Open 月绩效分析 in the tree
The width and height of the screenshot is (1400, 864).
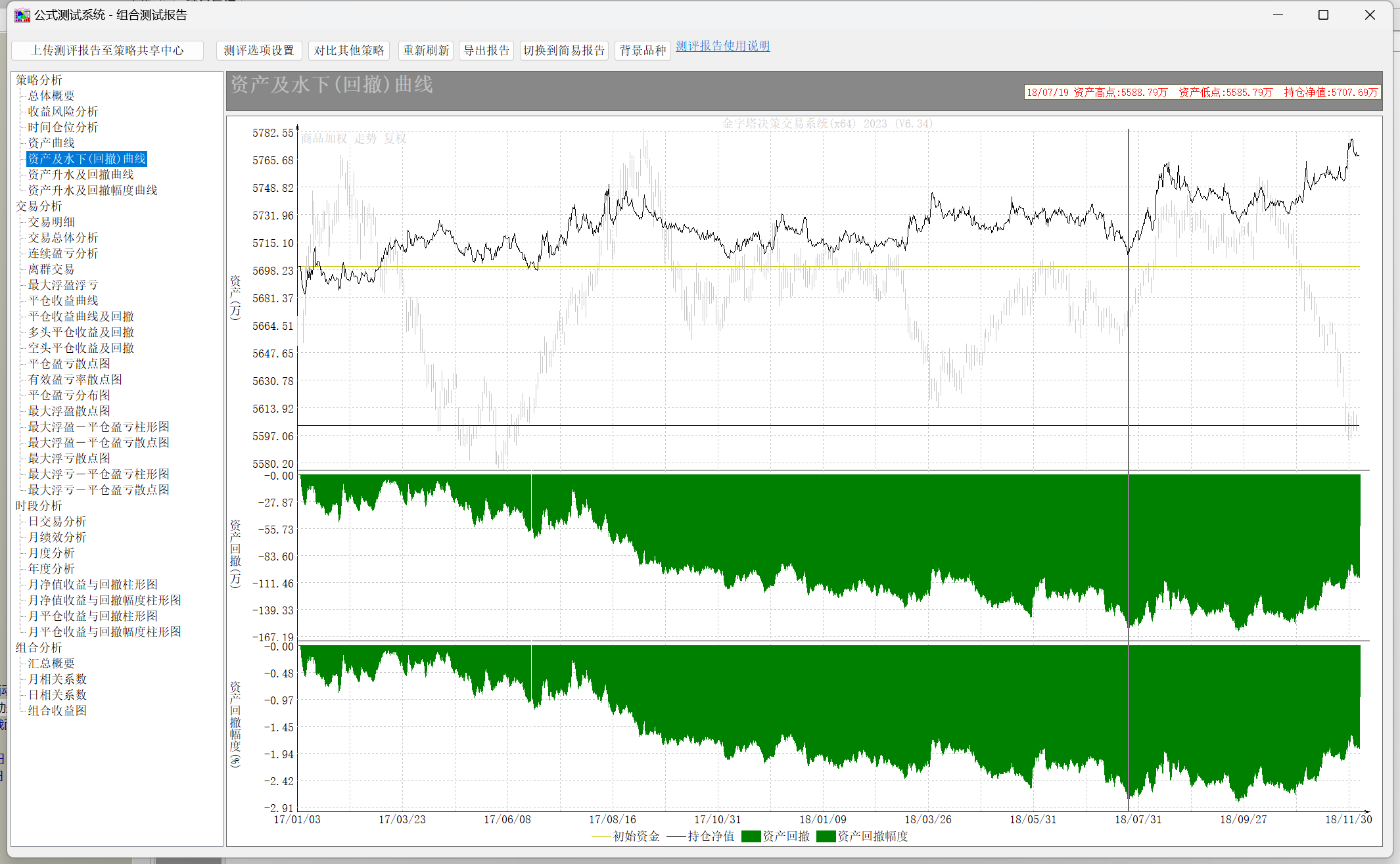pyautogui.click(x=57, y=537)
